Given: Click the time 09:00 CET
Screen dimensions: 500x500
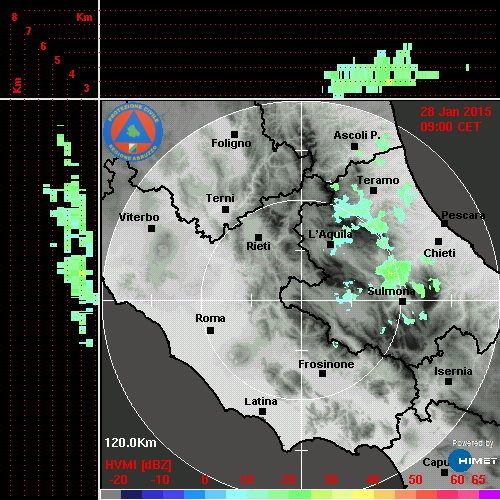Looking at the screenshot, I should (x=450, y=126).
